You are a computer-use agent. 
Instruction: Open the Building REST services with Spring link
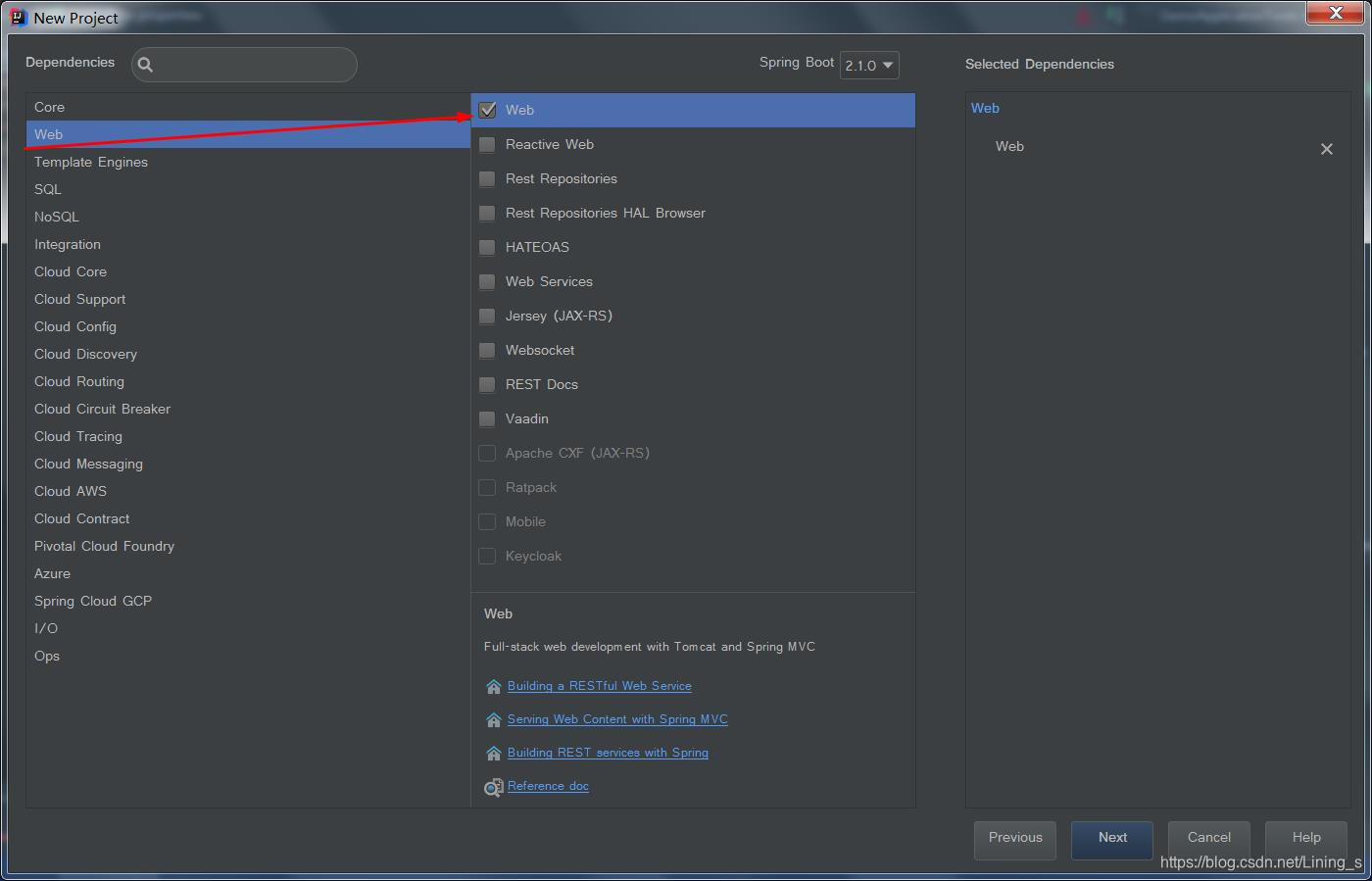tap(608, 753)
